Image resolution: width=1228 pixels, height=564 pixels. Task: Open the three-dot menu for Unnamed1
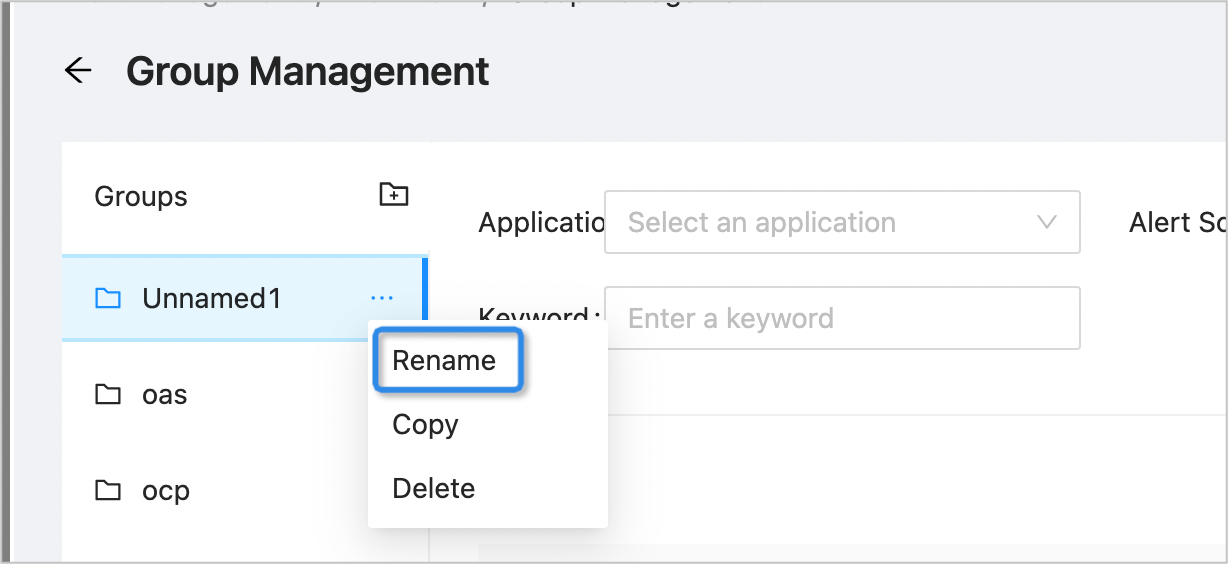pyautogui.click(x=382, y=298)
